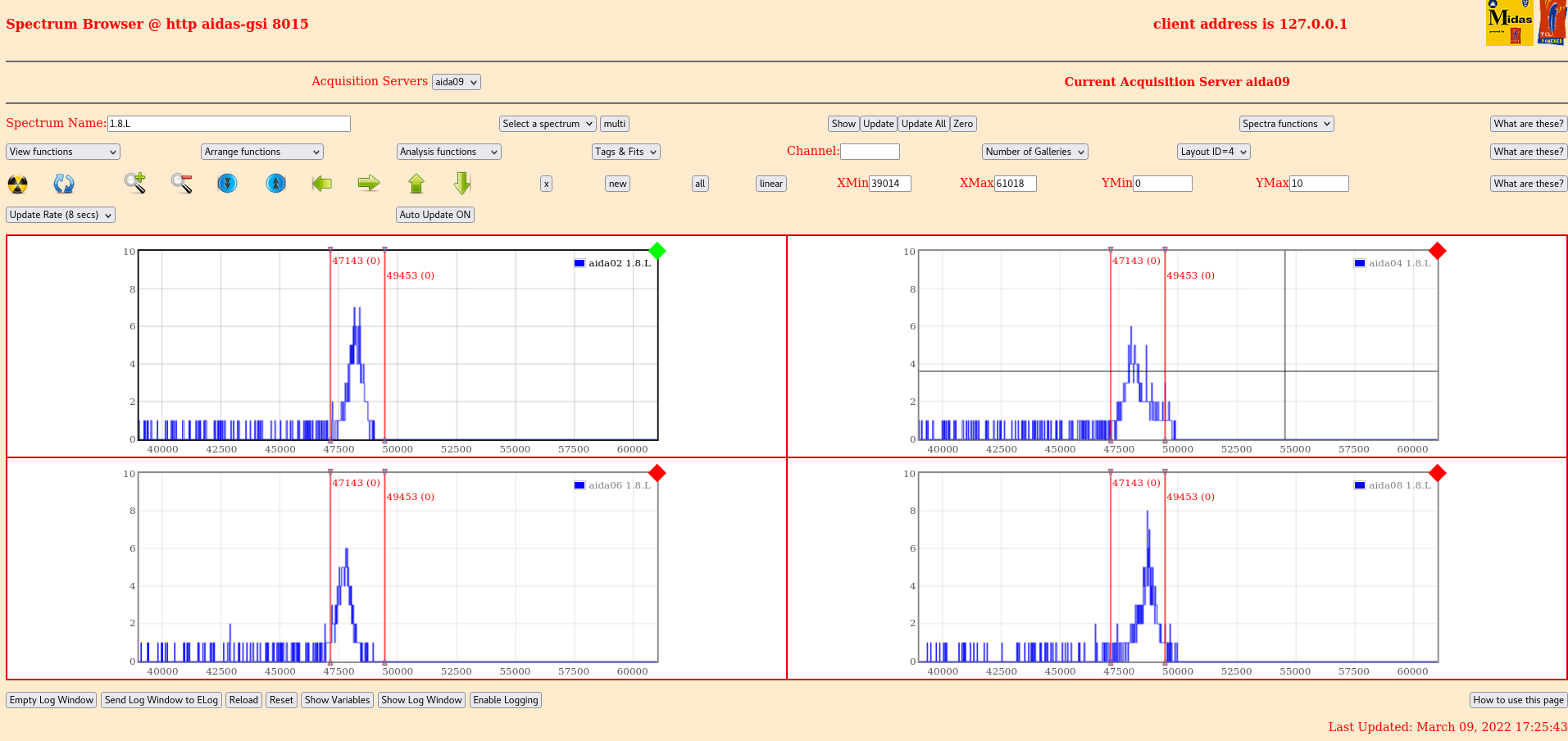Screen dimensions: 1568x741
Task: Click the Show Log Window button
Action: (x=421, y=700)
